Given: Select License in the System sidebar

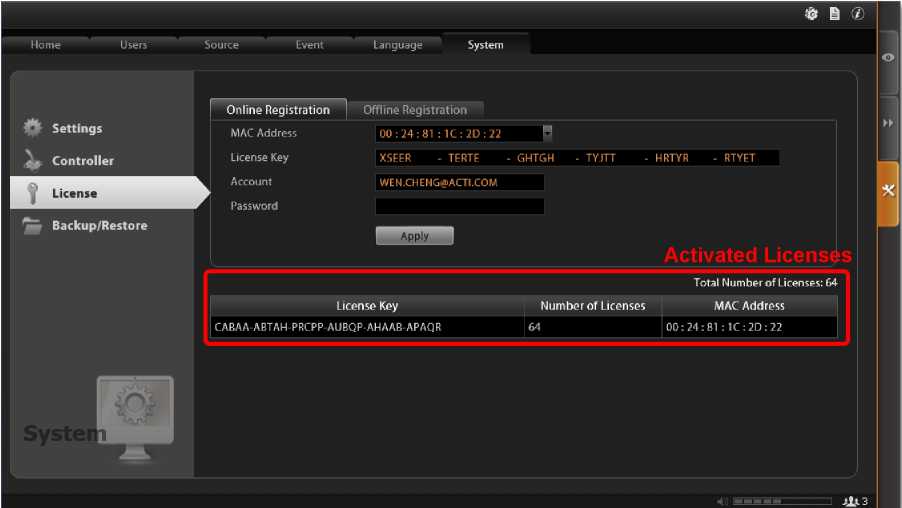Looking at the screenshot, I should tap(74, 193).
